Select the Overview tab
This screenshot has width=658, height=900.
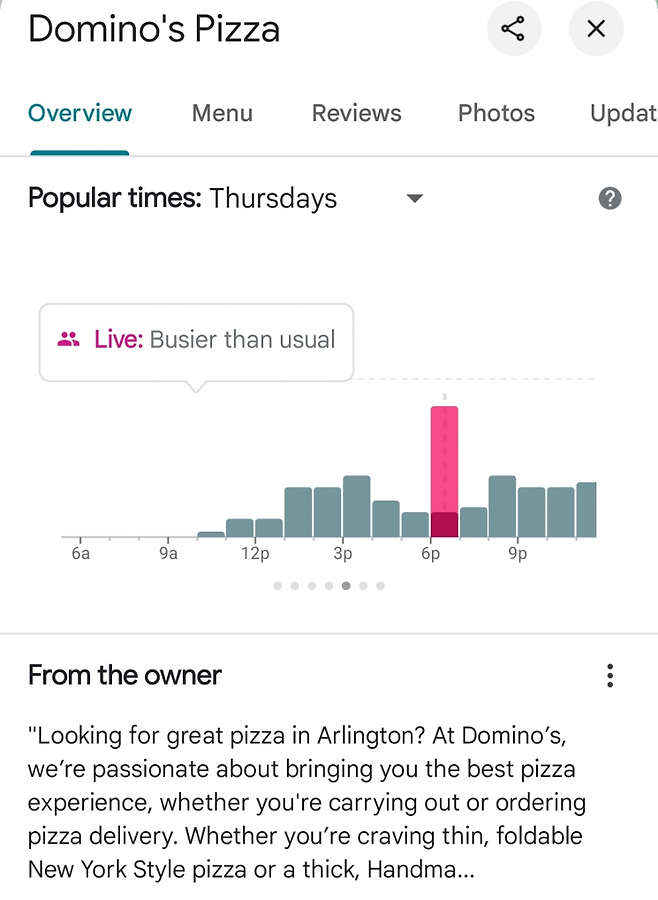(80, 113)
